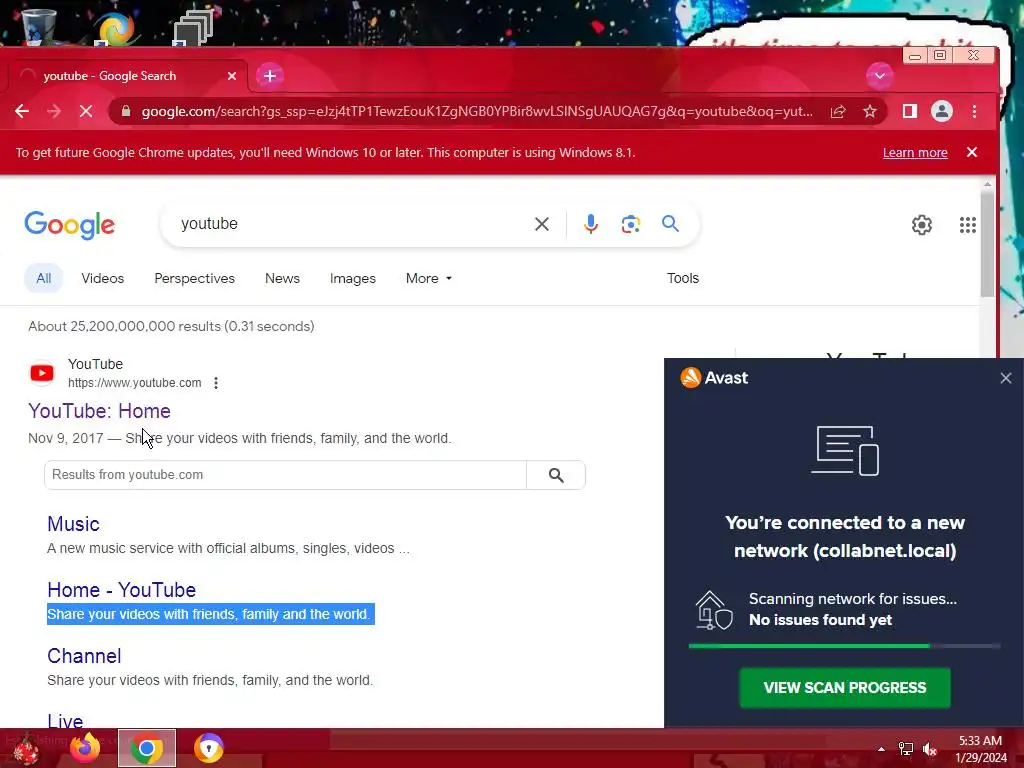This screenshot has width=1024, height=768.
Task: Go back using the browser back arrow
Action: pos(22,111)
